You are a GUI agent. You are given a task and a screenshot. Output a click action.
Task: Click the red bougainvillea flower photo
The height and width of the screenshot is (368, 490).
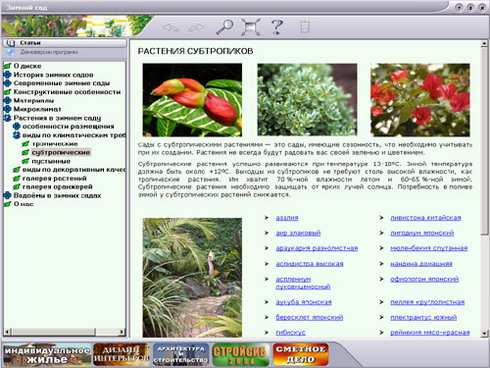coord(420,100)
